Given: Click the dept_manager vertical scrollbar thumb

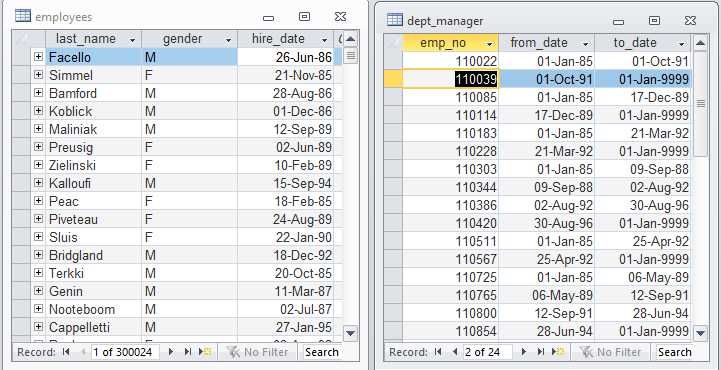Looking at the screenshot, I should pyautogui.click(x=701, y=103).
